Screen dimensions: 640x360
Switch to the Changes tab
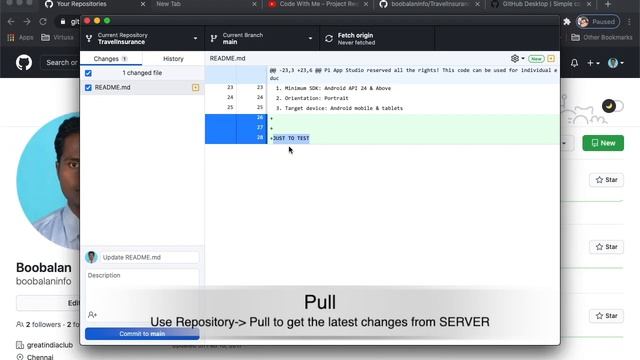111,59
